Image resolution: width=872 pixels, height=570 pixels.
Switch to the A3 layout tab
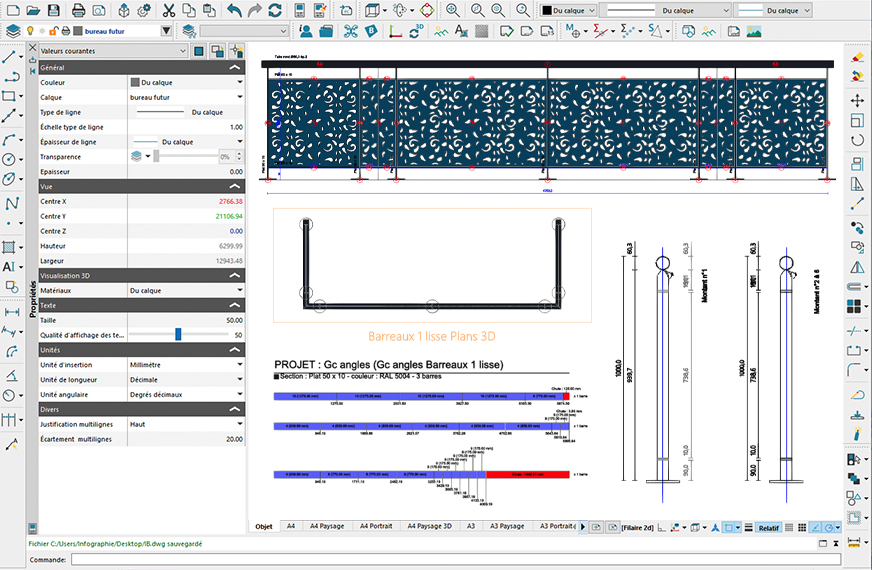[x=470, y=526]
